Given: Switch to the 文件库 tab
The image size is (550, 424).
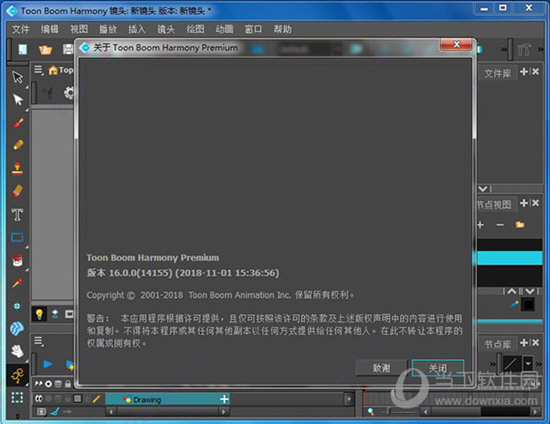Looking at the screenshot, I should [x=497, y=73].
